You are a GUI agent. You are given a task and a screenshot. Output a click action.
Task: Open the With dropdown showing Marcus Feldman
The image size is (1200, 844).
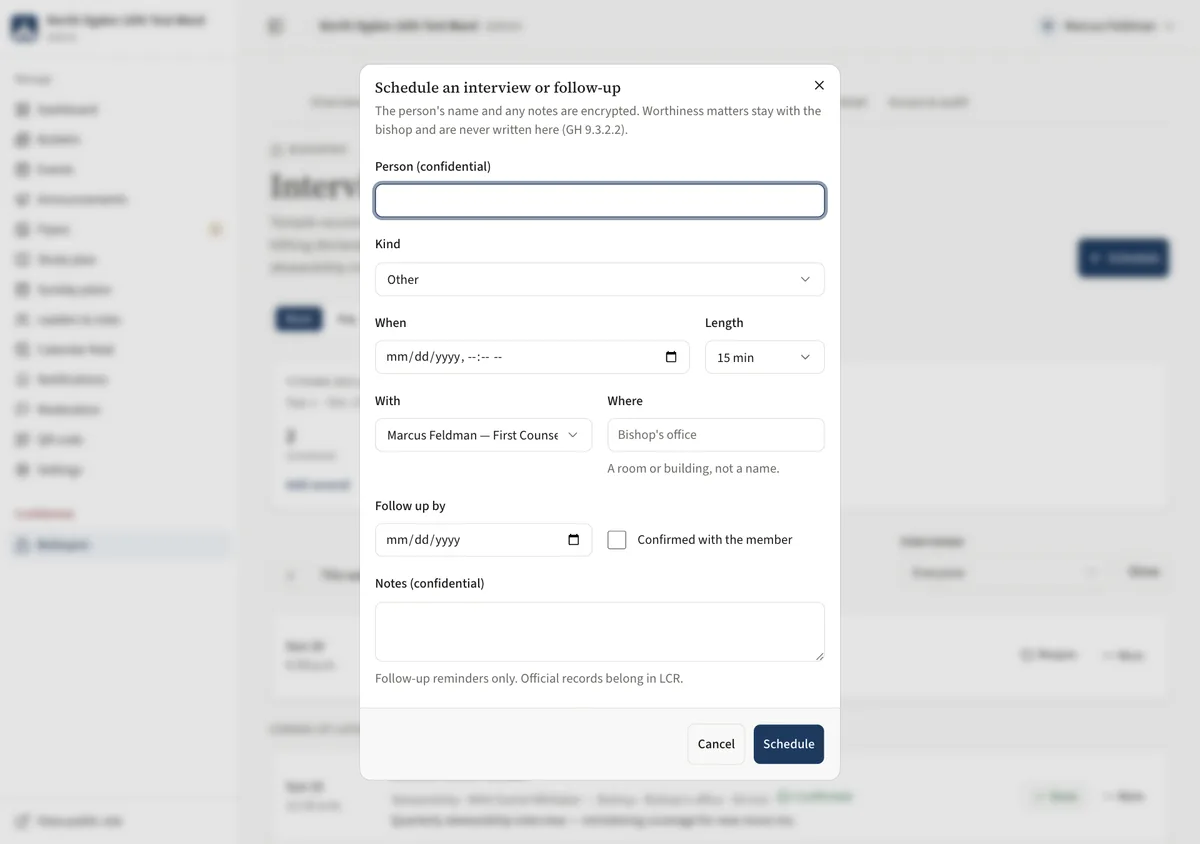[483, 435]
